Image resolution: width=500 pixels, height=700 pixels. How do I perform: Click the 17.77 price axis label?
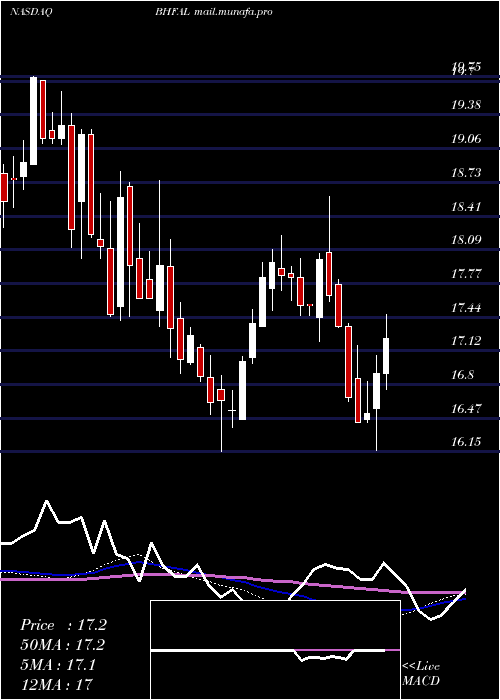[466, 274]
